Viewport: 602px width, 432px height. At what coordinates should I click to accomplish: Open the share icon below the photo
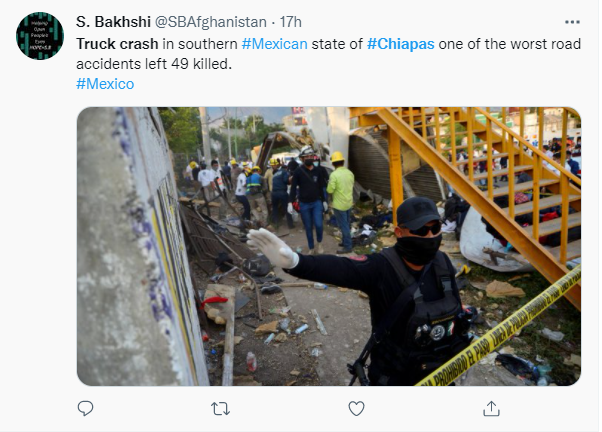tap(491, 409)
